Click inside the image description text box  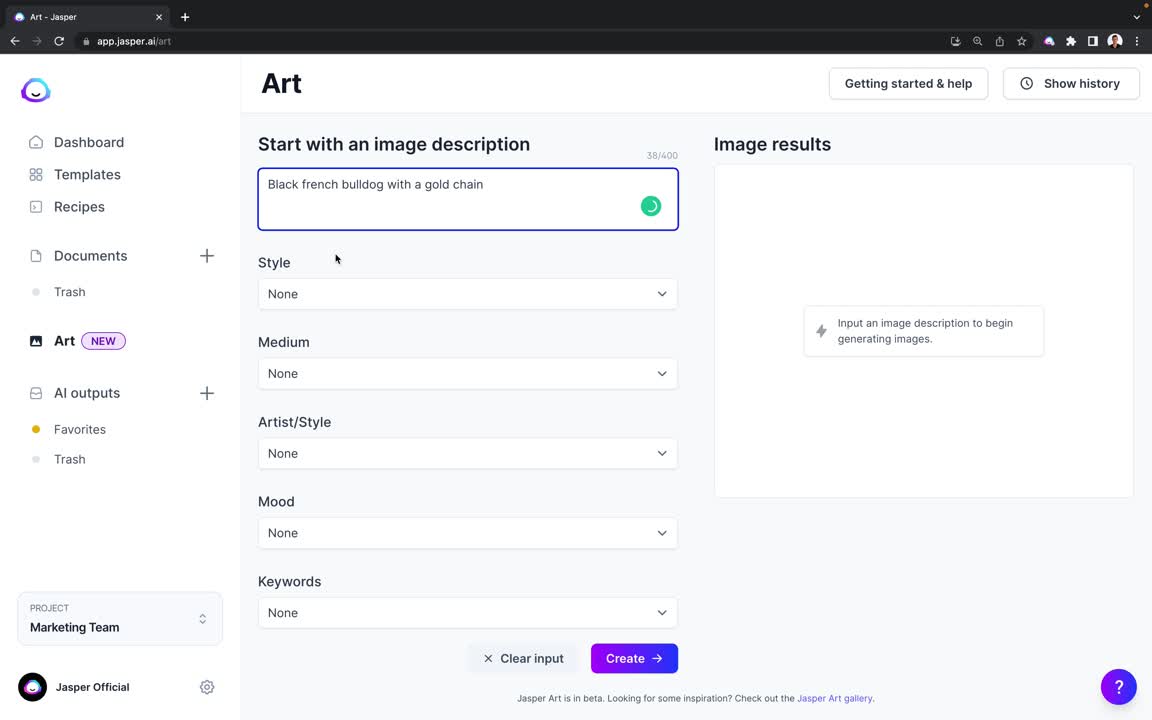tap(467, 199)
